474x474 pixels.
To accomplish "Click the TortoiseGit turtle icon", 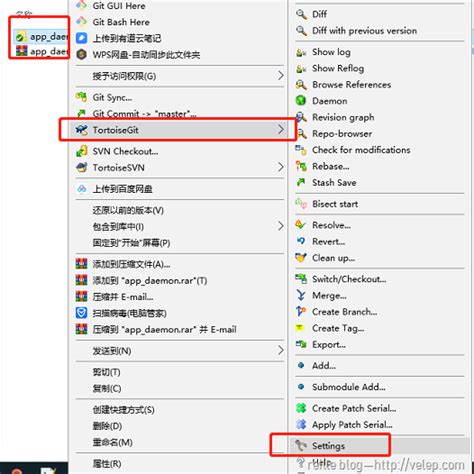I will coord(82,130).
